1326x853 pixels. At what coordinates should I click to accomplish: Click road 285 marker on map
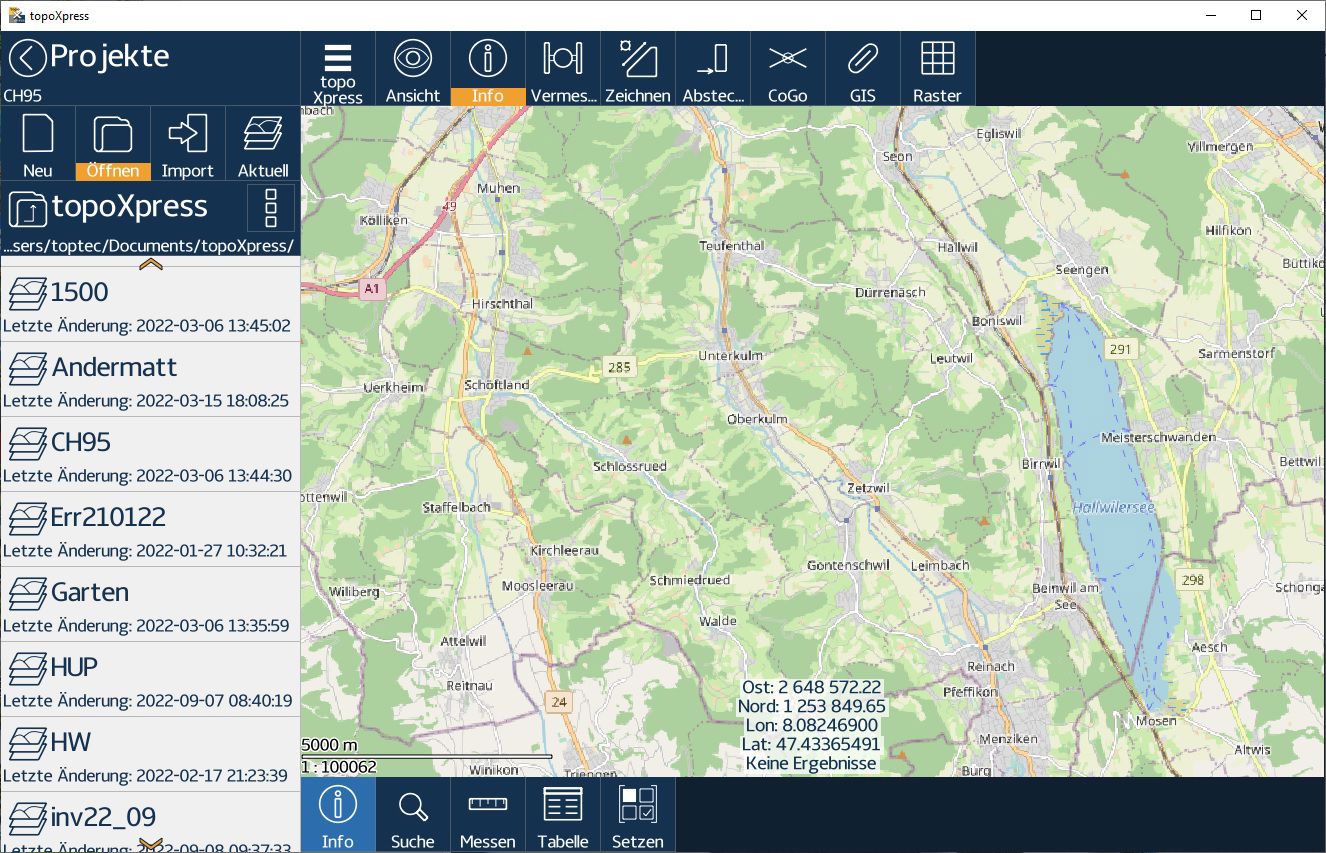coord(619,367)
